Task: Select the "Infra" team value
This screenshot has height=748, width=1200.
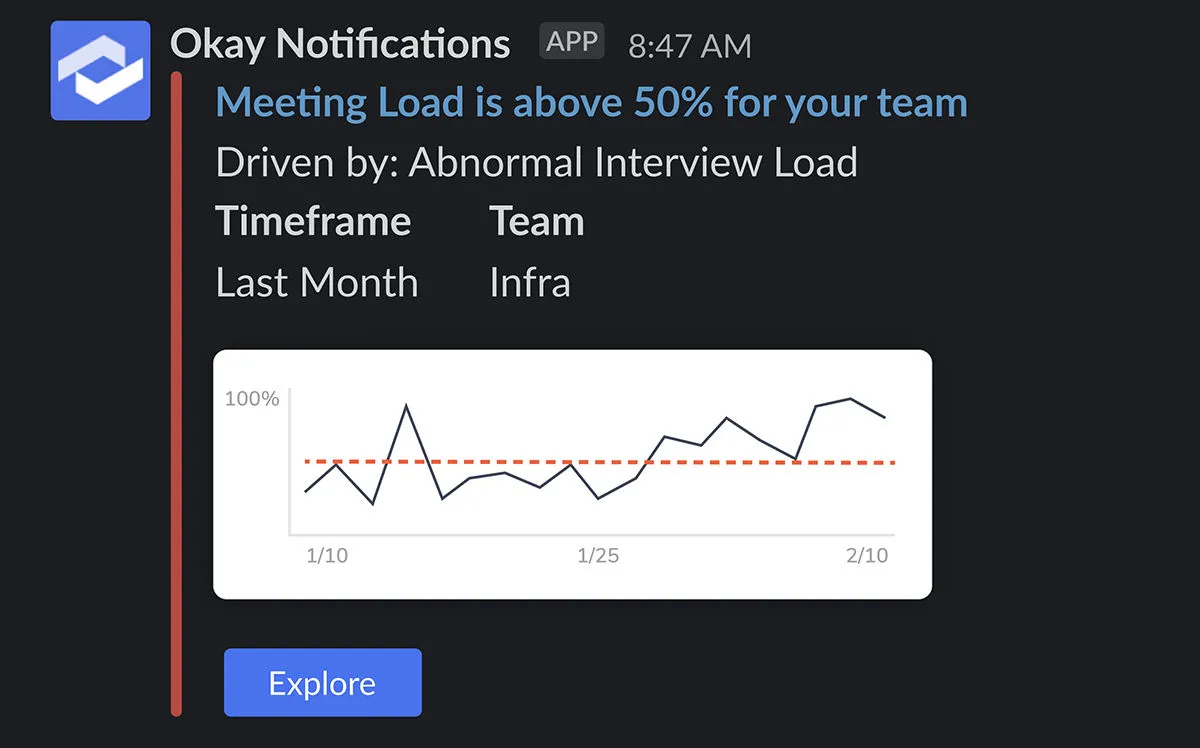Action: 529,283
